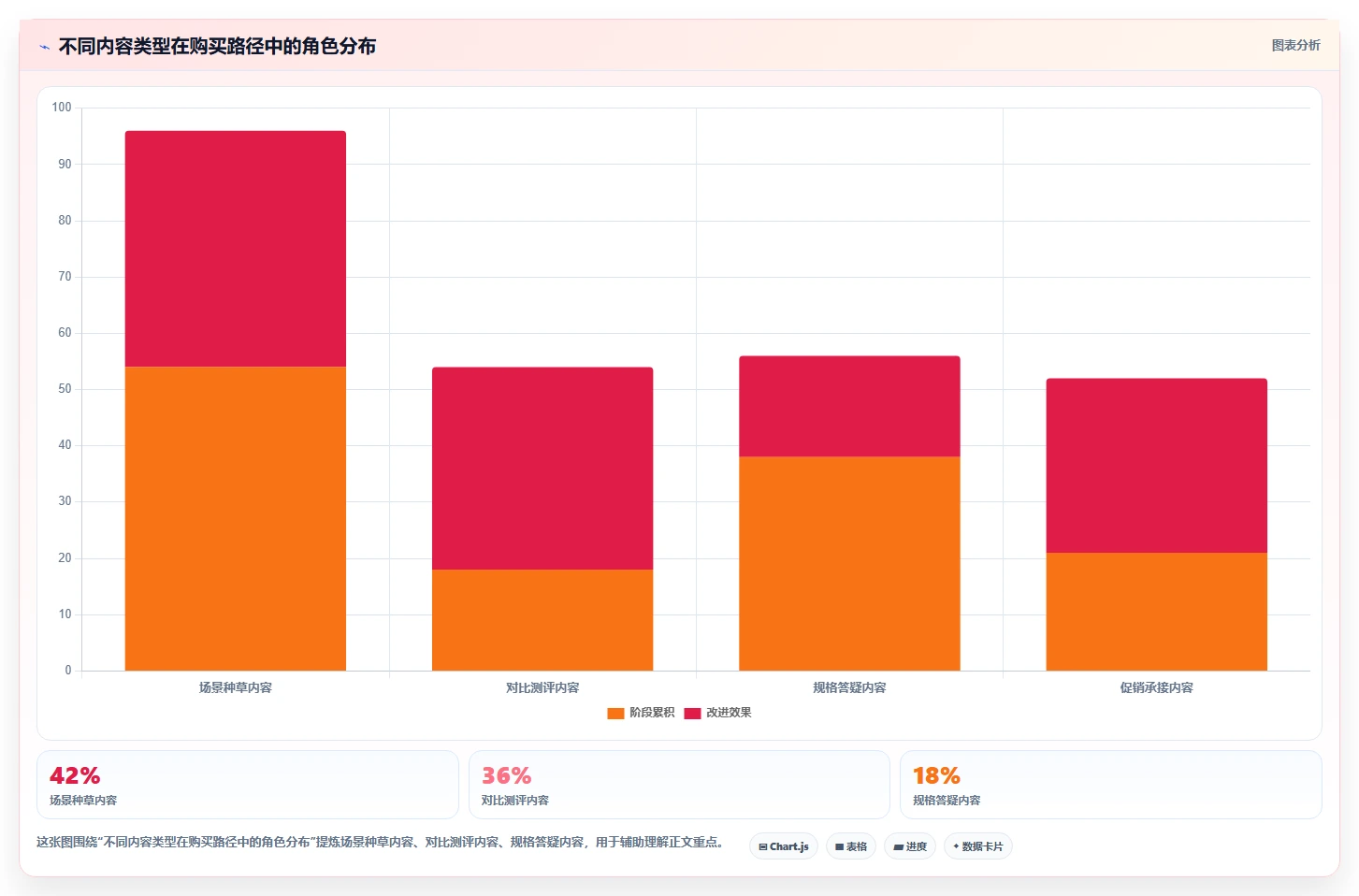
Task: Click the 规格答疑内容 caption under 18%
Action: (x=947, y=801)
